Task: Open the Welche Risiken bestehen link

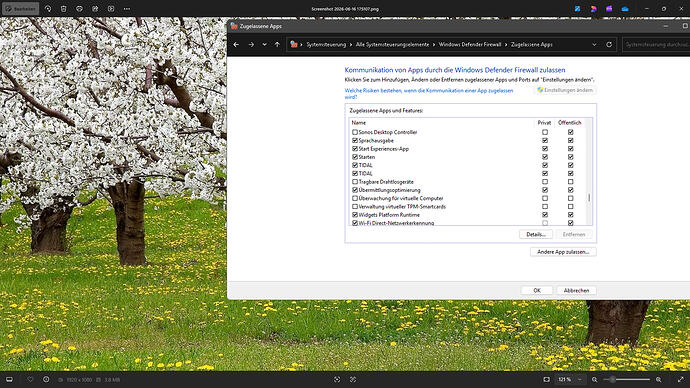Action: (x=429, y=94)
